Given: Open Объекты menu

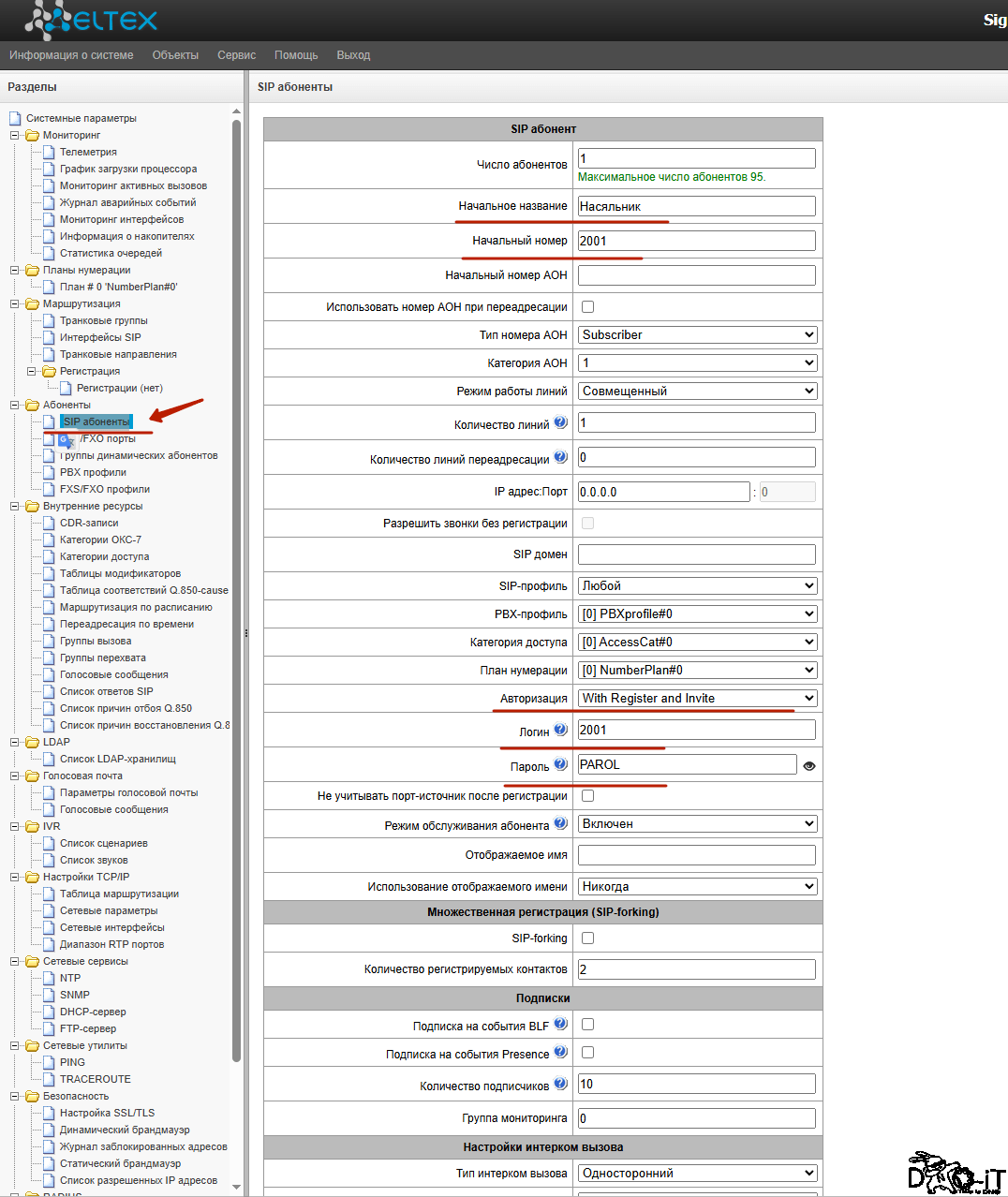Looking at the screenshot, I should (175, 55).
